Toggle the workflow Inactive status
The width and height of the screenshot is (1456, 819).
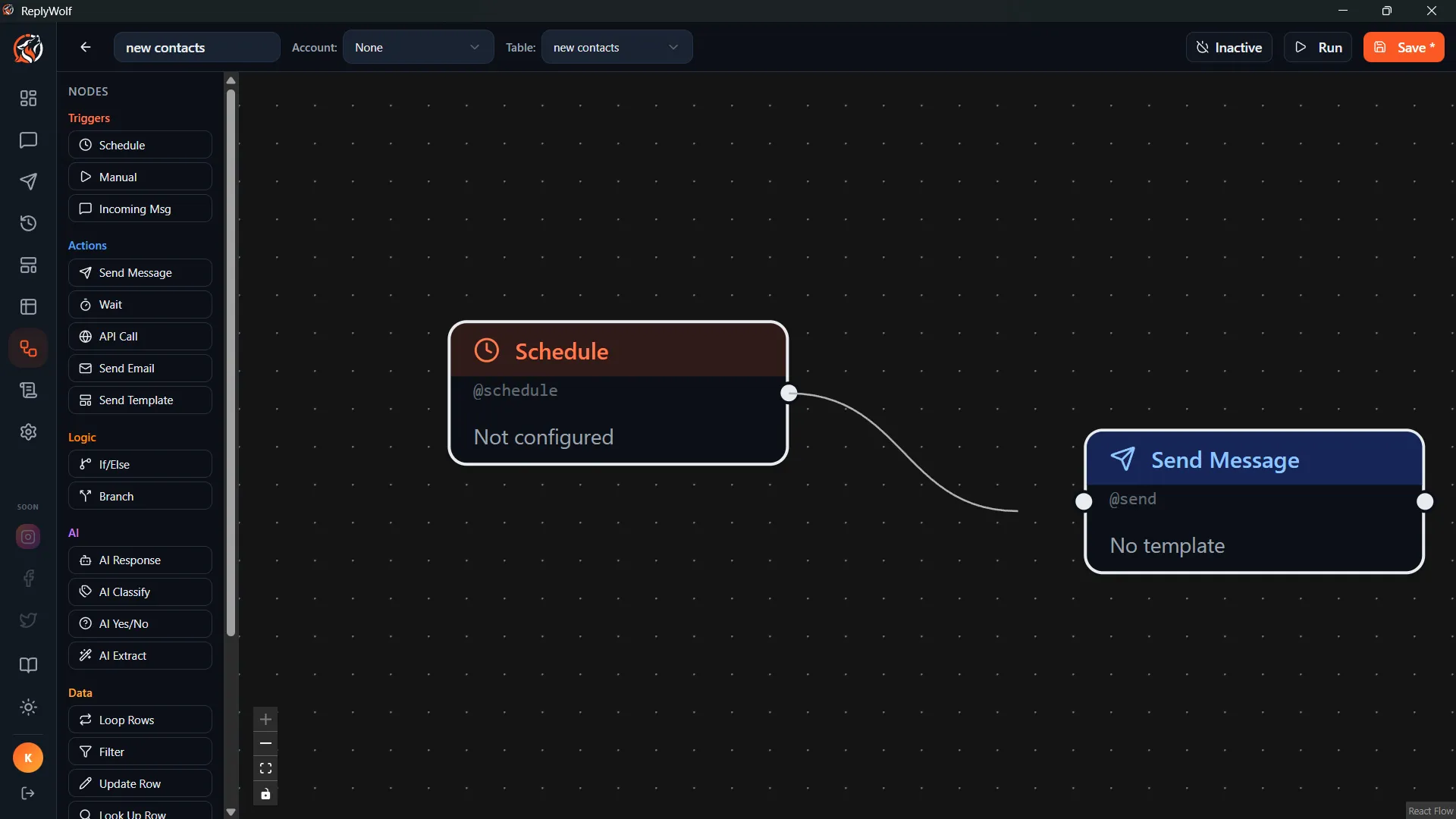coord(1228,47)
